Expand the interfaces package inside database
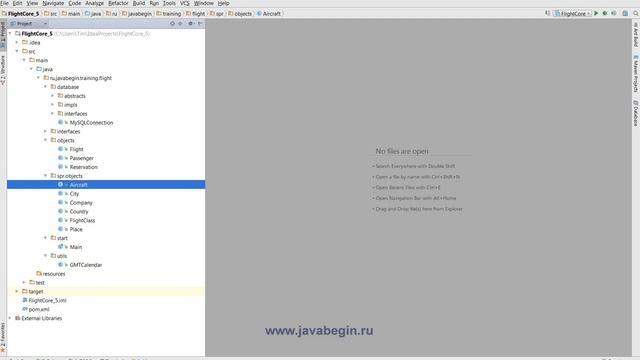This screenshot has height=360, width=640. coord(52,113)
